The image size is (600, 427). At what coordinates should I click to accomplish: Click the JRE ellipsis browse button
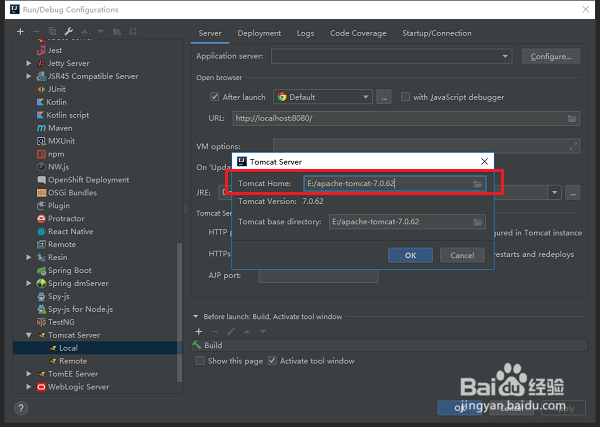coord(573,192)
